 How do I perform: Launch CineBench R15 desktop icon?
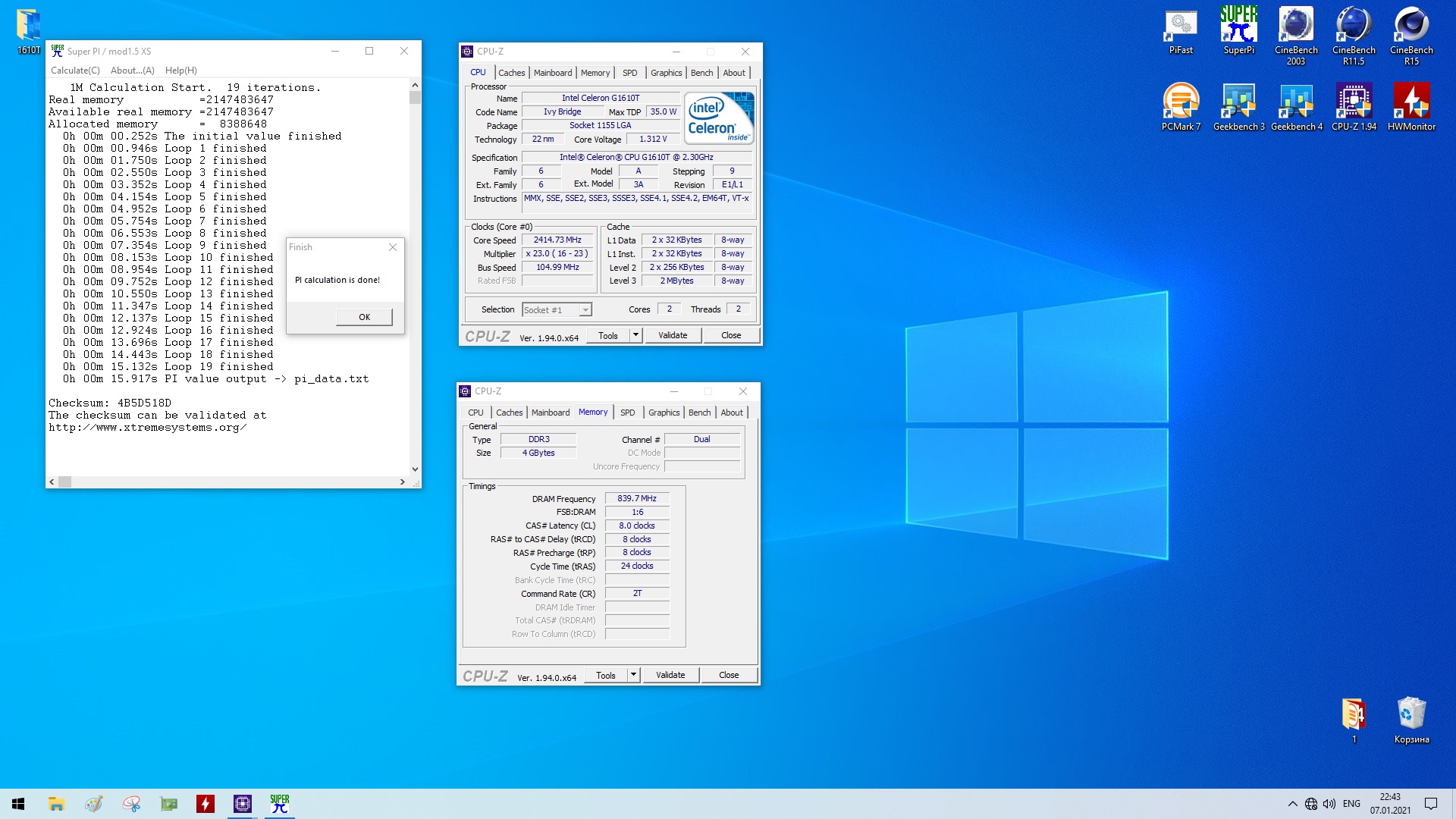point(1411,36)
